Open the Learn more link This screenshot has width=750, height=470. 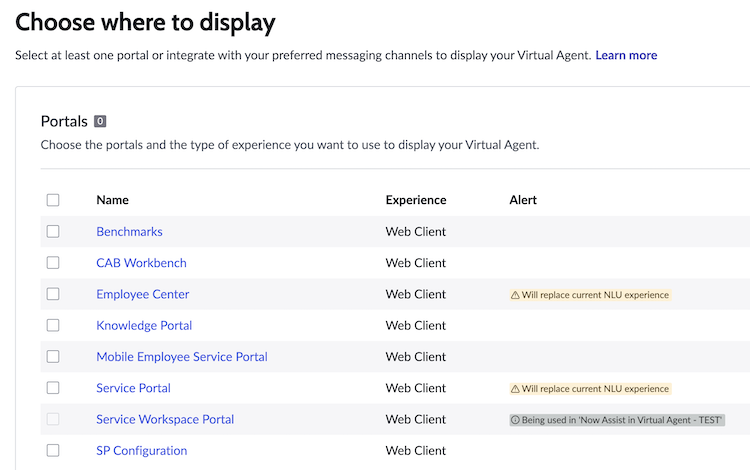626,55
